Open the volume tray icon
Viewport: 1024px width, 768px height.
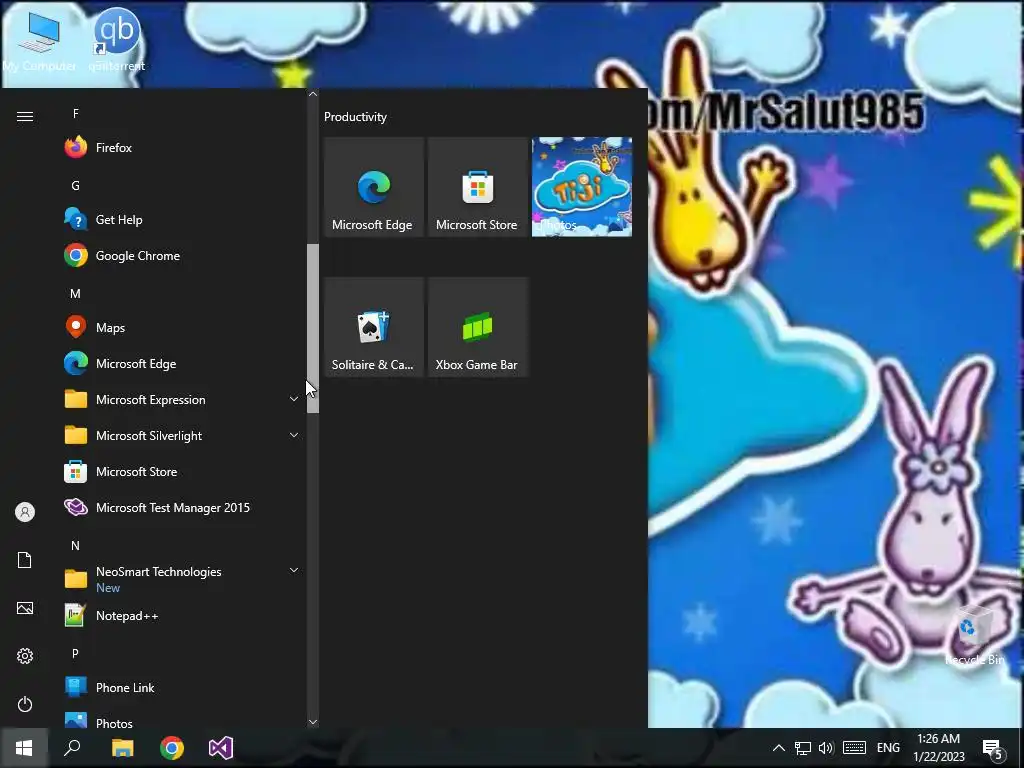point(826,748)
